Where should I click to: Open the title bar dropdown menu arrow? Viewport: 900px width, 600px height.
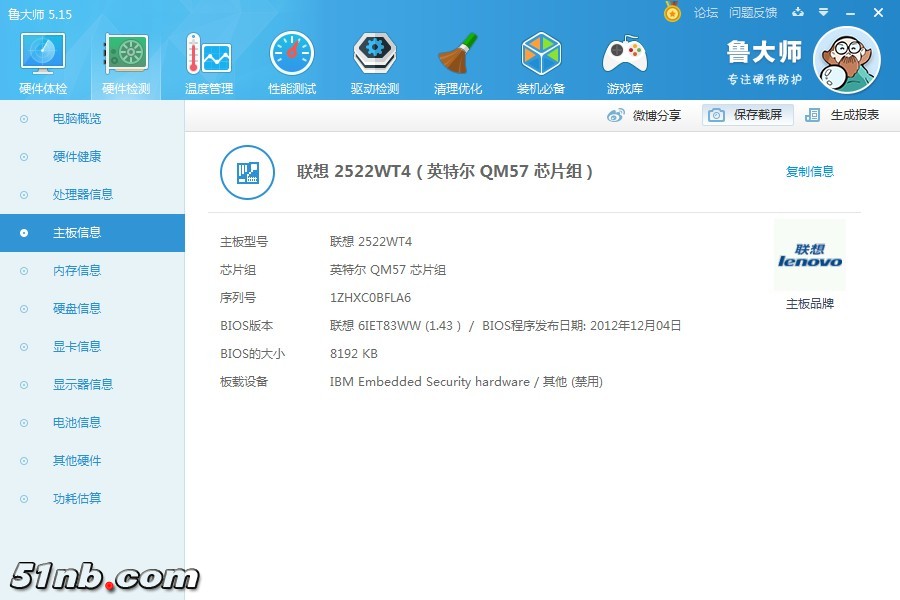(823, 13)
